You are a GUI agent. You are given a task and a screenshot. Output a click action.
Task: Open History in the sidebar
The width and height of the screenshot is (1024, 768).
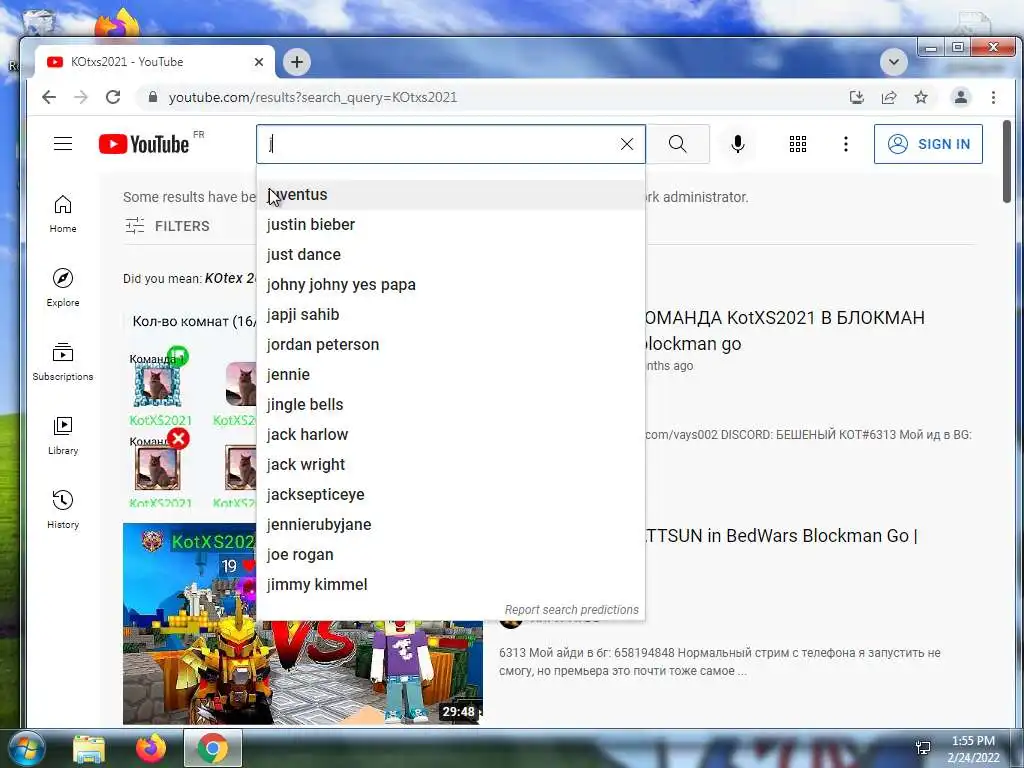(63, 510)
